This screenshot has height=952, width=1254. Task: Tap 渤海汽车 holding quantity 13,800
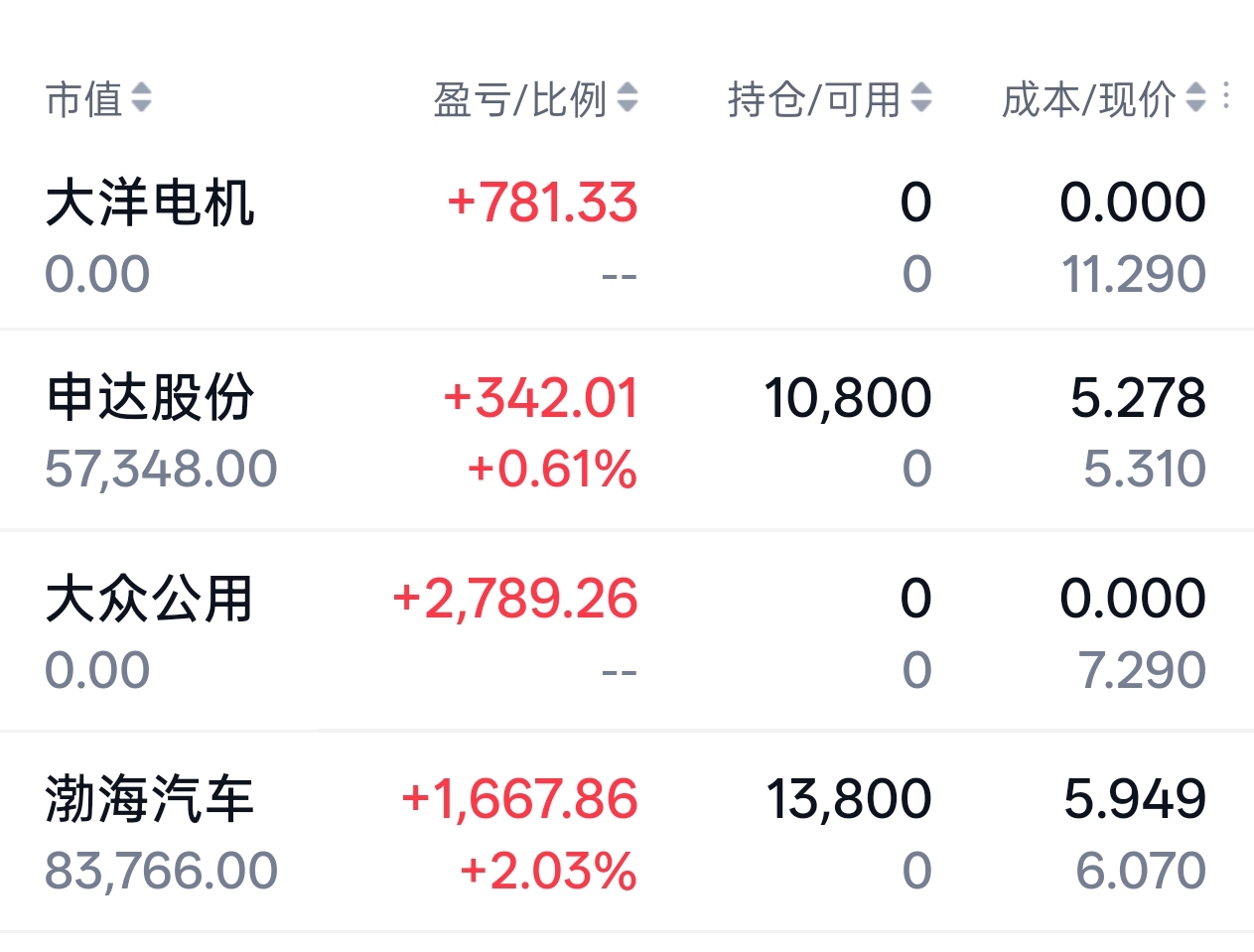click(849, 799)
